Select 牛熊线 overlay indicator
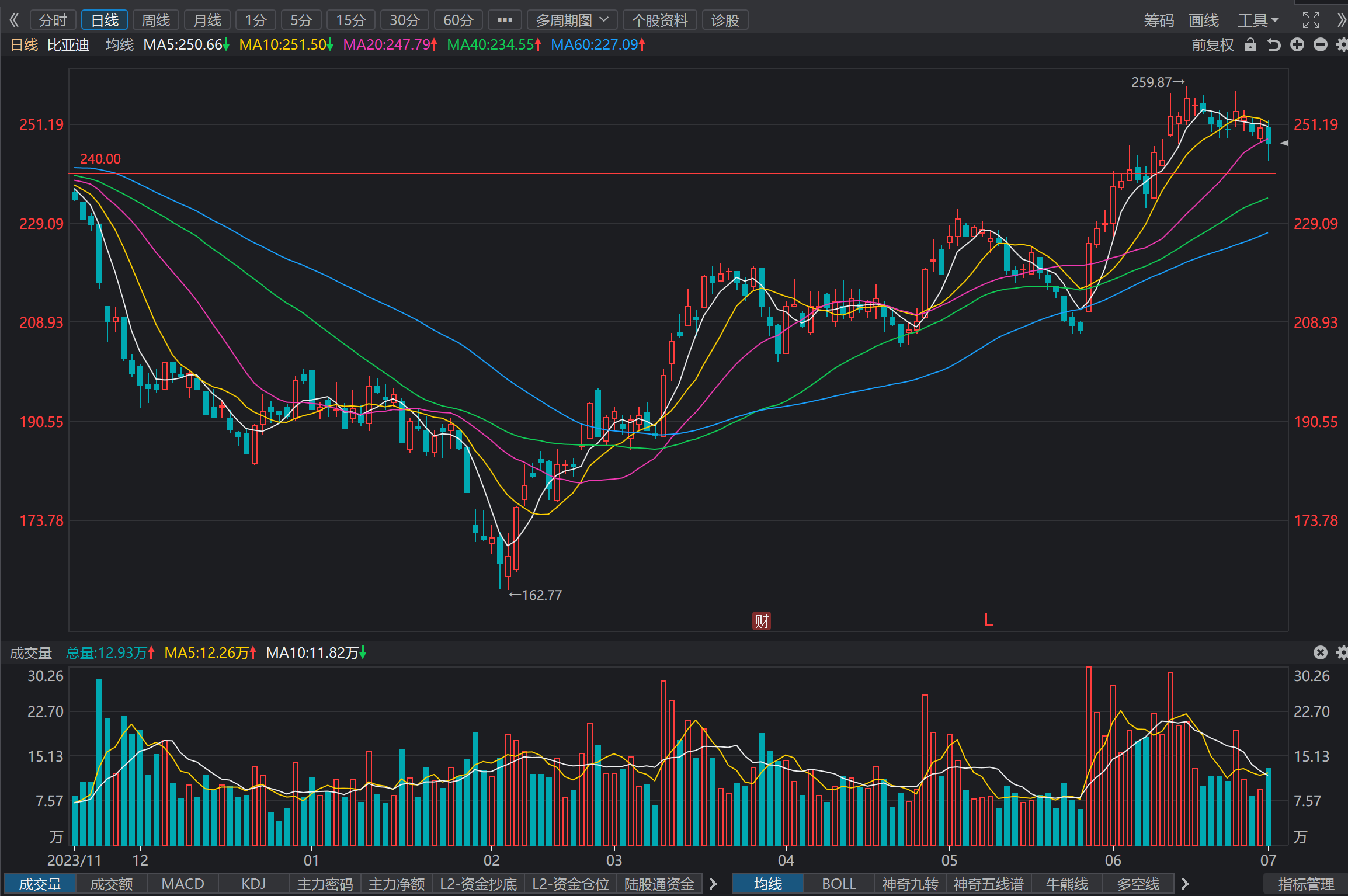The image size is (1348, 896). pos(1067,884)
